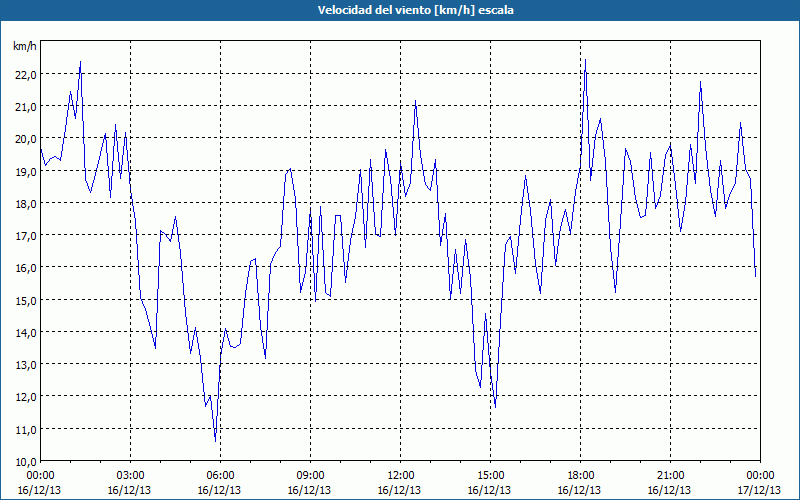Click the 12:00 time axis label
This screenshot has width=800, height=500.
click(x=401, y=476)
